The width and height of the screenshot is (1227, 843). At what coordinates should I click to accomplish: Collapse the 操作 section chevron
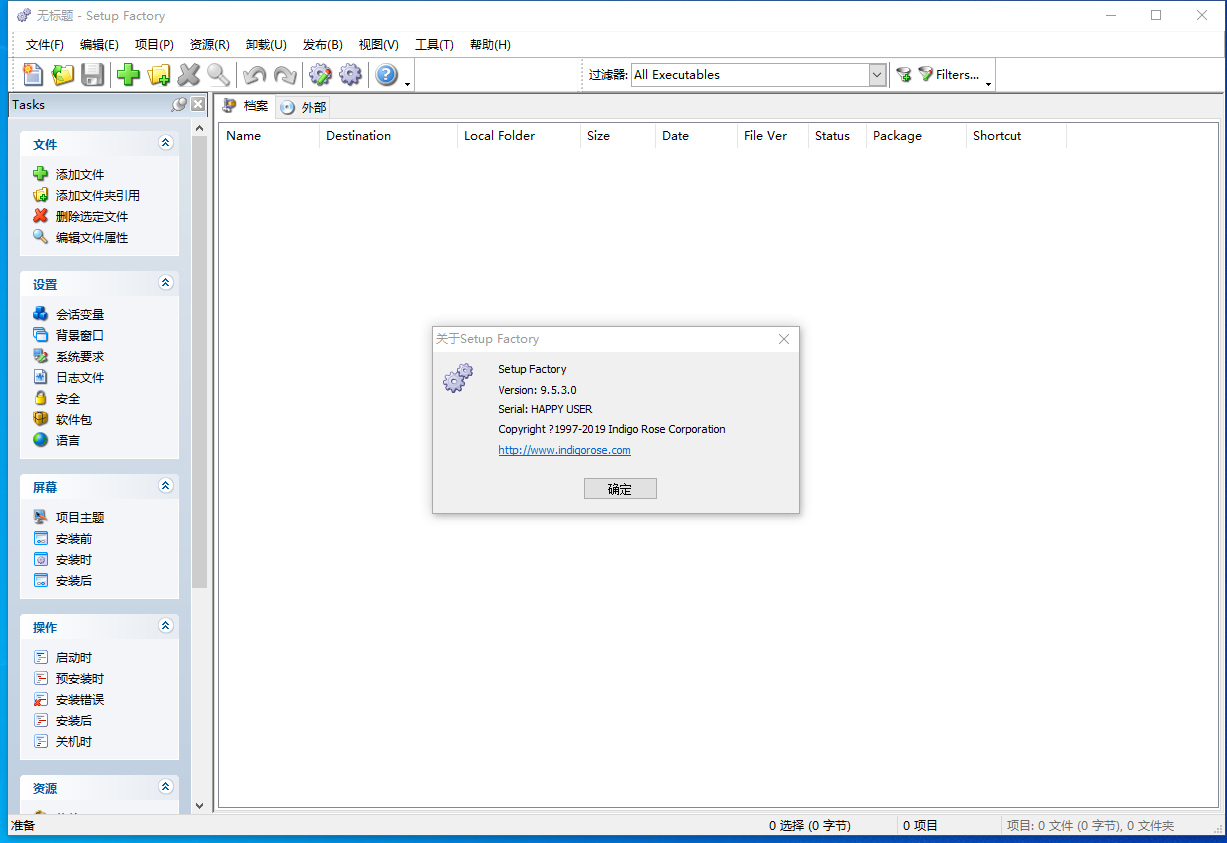[166, 626]
